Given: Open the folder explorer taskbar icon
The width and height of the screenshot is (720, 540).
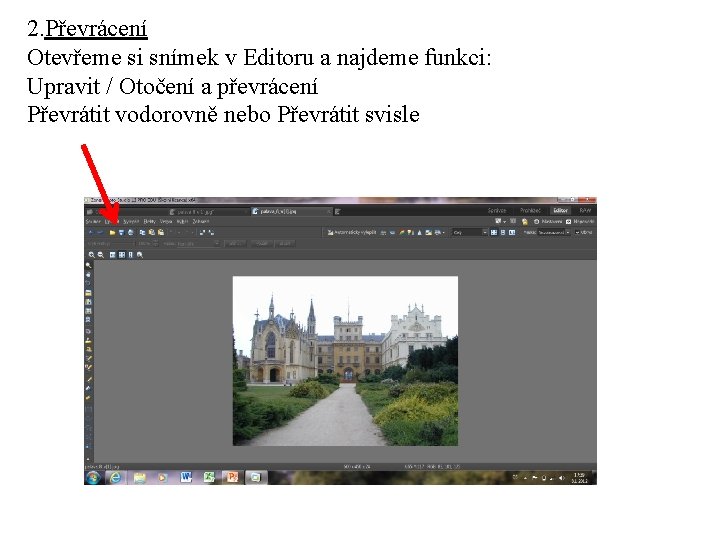Looking at the screenshot, I should pos(140,478).
